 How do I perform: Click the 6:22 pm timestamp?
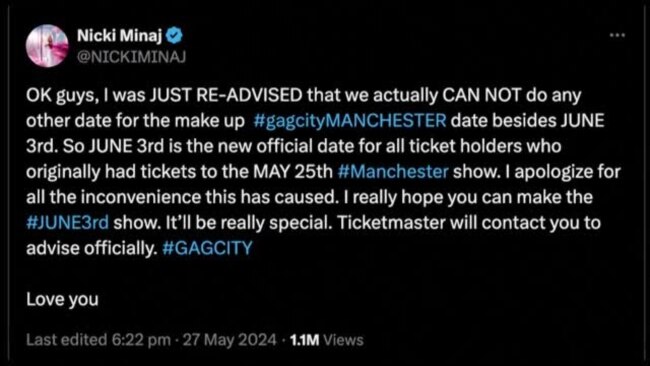tap(141, 340)
